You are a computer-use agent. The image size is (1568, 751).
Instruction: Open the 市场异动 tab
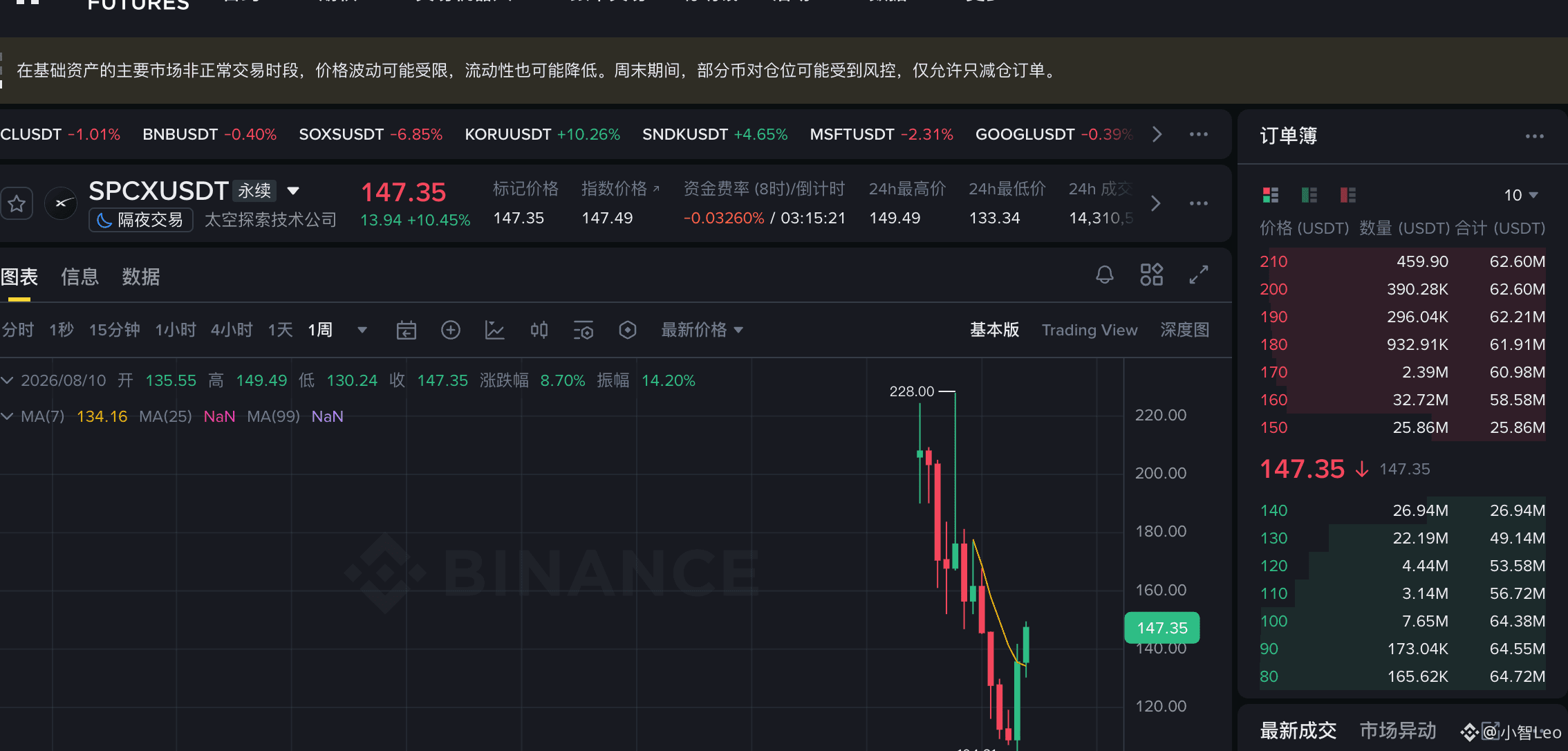coord(1398,730)
